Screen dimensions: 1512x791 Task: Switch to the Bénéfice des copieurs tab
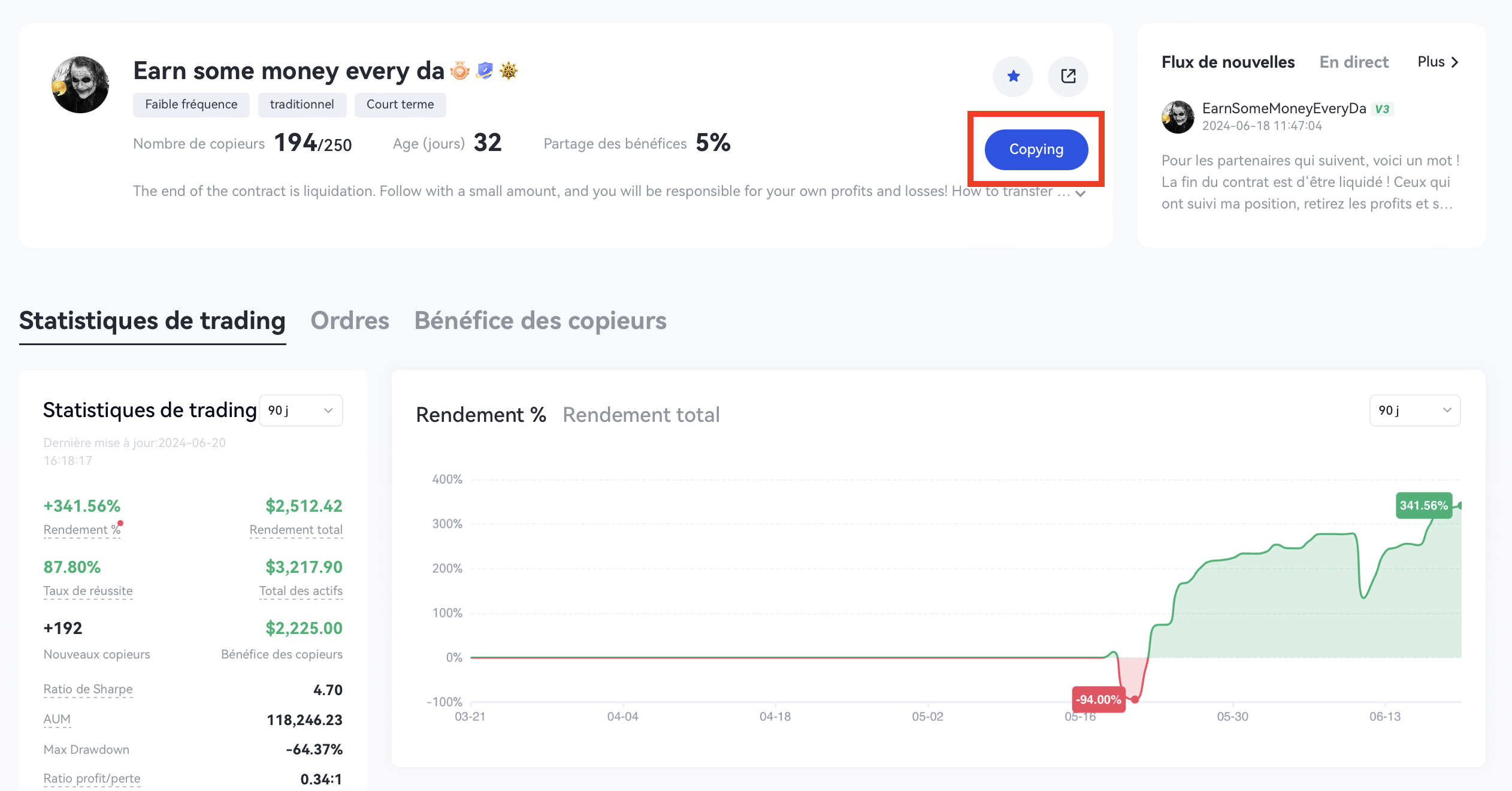coord(540,321)
